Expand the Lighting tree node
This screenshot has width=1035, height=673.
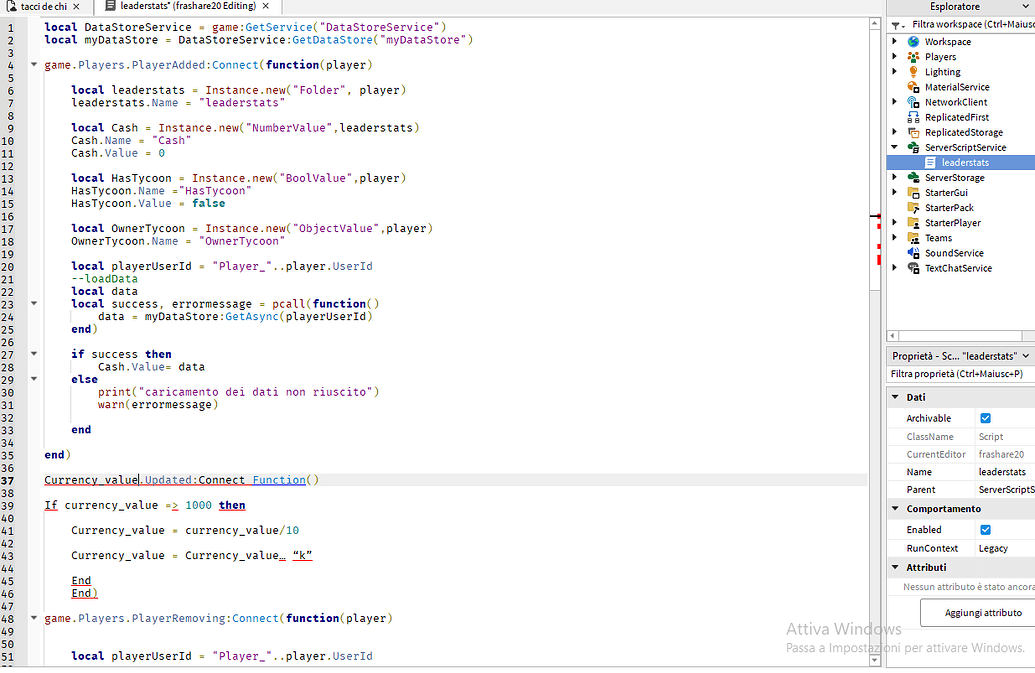[895, 71]
